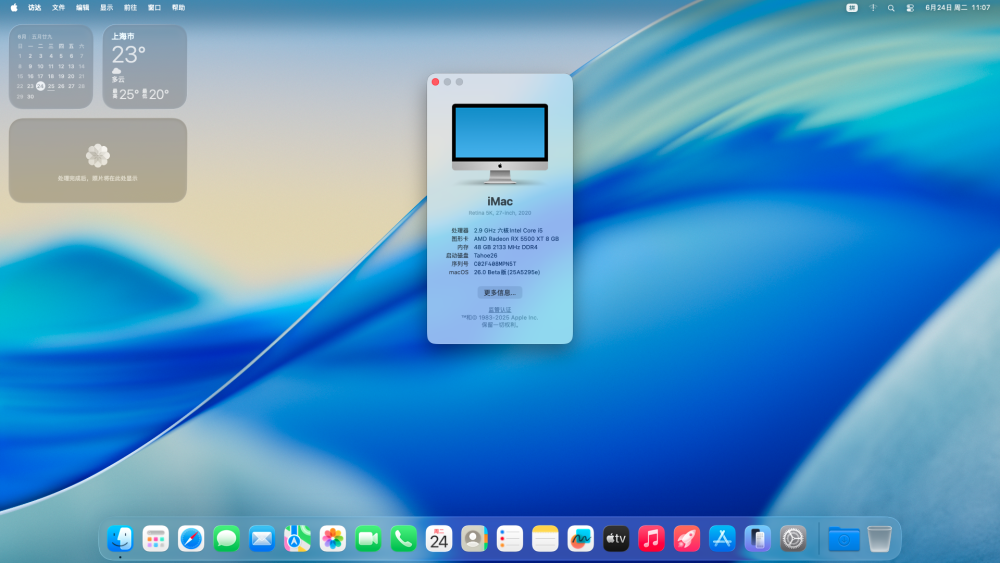
Task: Open the 帮助 menu
Action: 179,8
